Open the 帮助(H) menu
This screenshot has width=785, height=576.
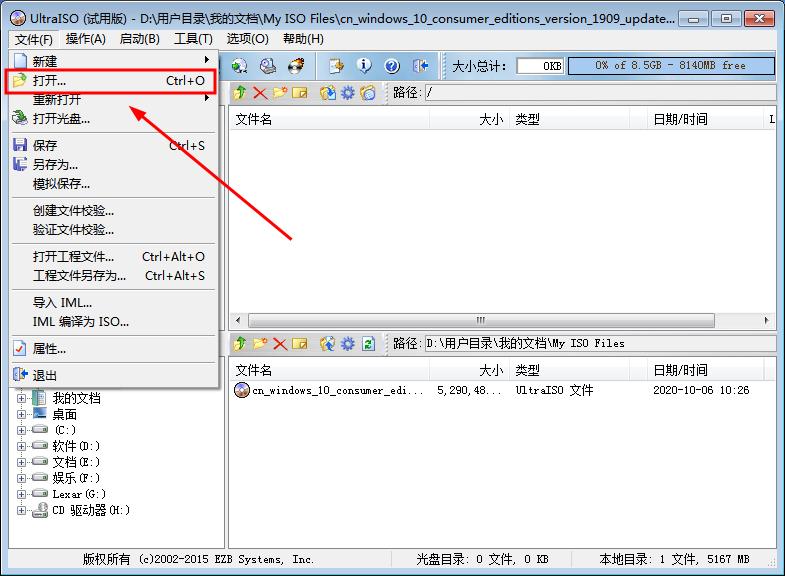[303, 39]
